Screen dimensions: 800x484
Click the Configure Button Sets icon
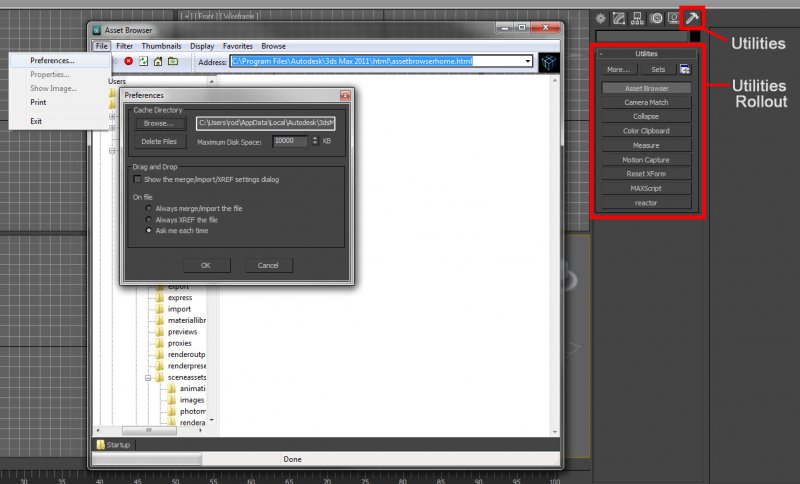pos(685,69)
